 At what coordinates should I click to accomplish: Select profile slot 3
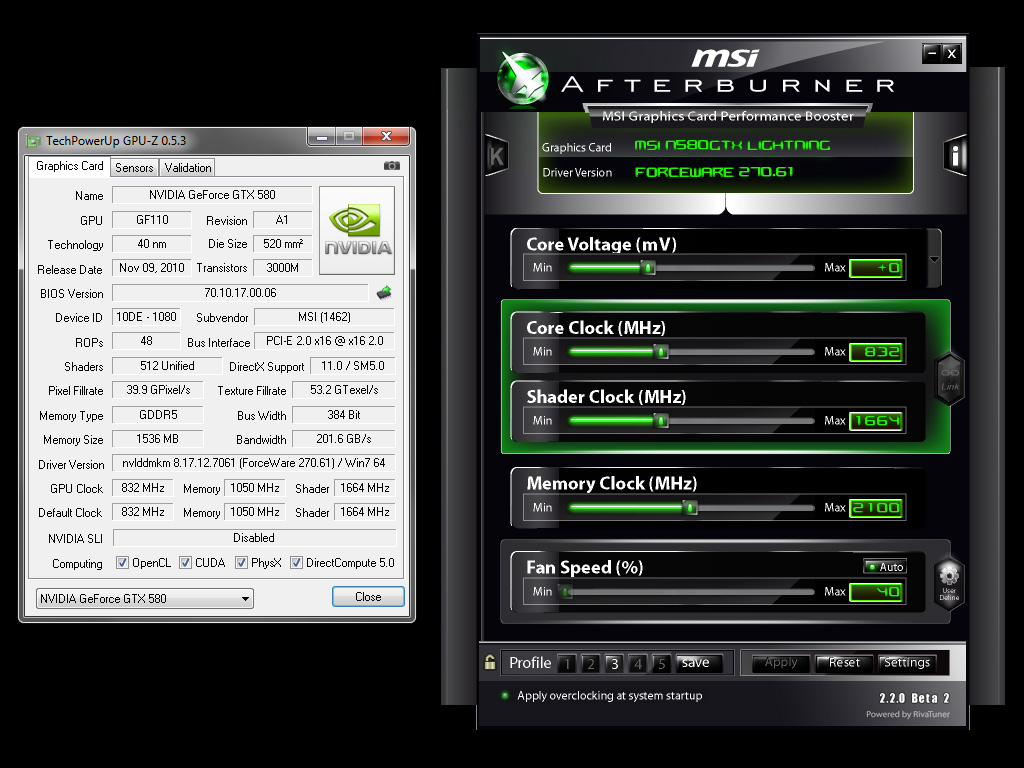coord(614,664)
